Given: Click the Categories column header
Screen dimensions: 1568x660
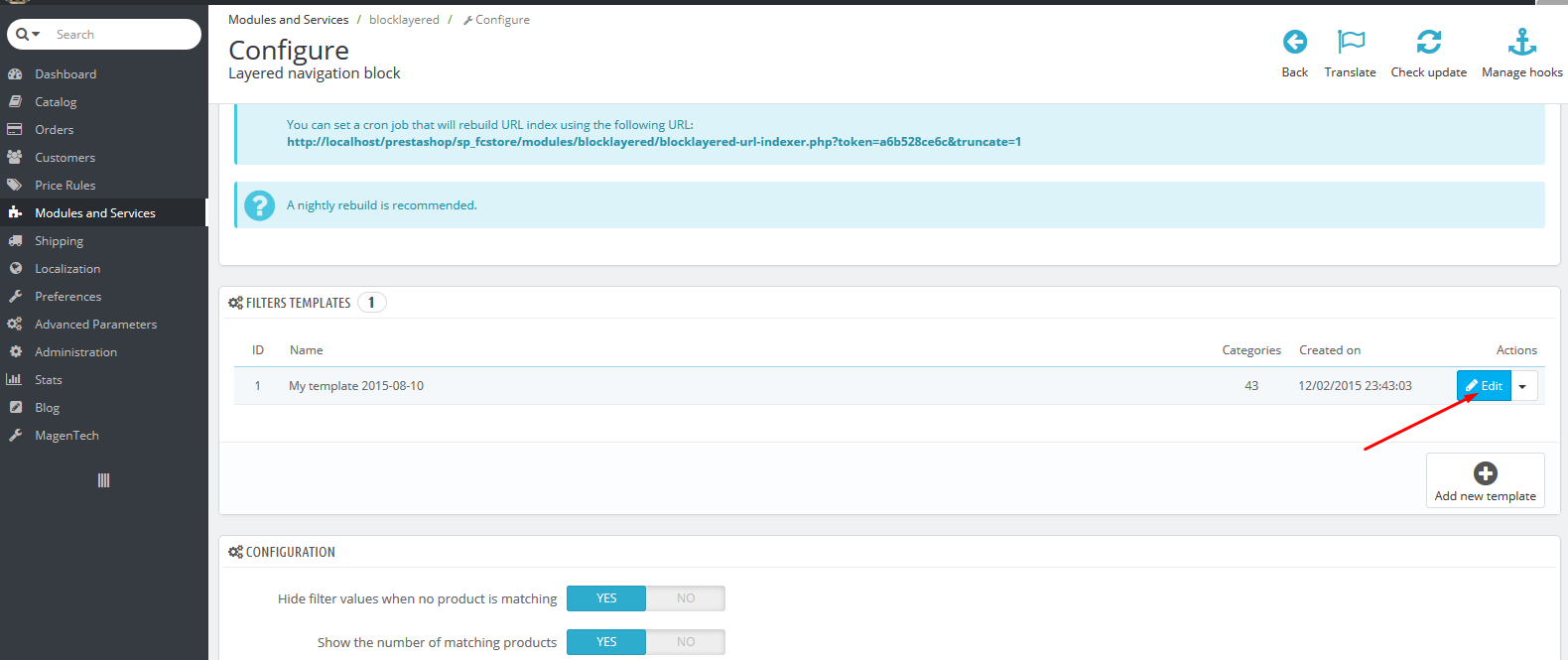Looking at the screenshot, I should 1251,350.
